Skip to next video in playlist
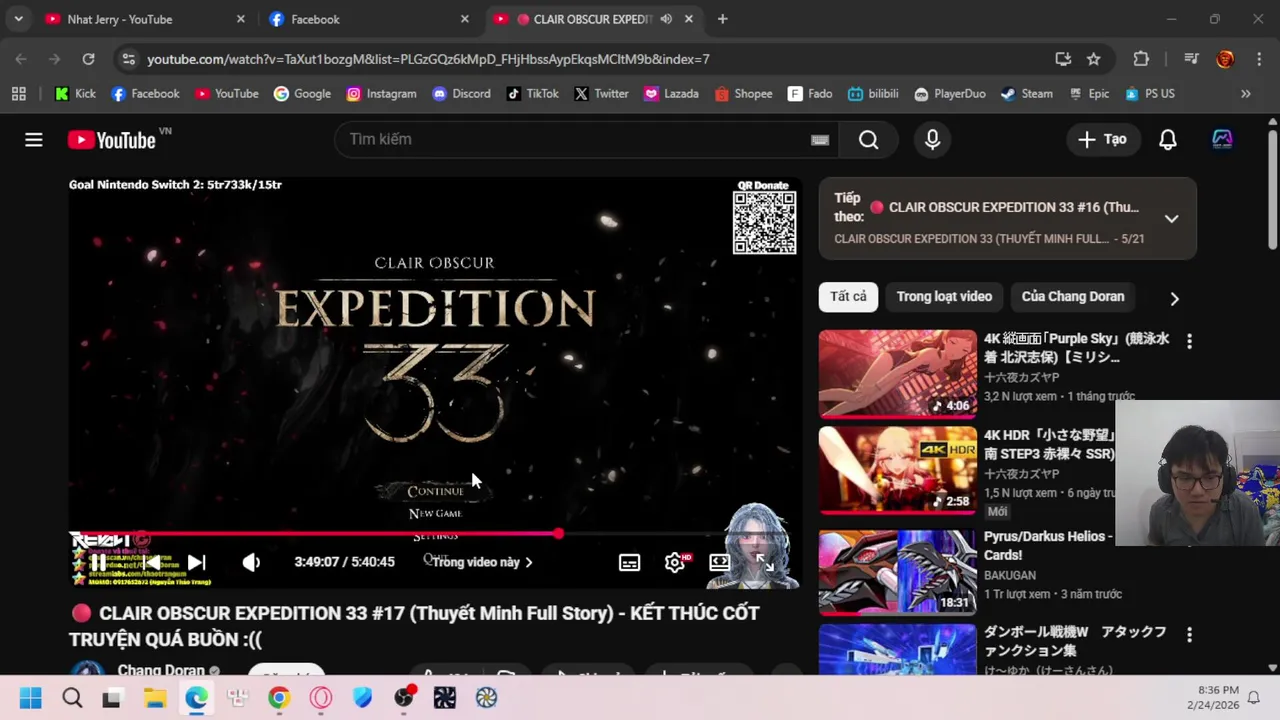Screen dimensions: 1280x720 (196, 562)
